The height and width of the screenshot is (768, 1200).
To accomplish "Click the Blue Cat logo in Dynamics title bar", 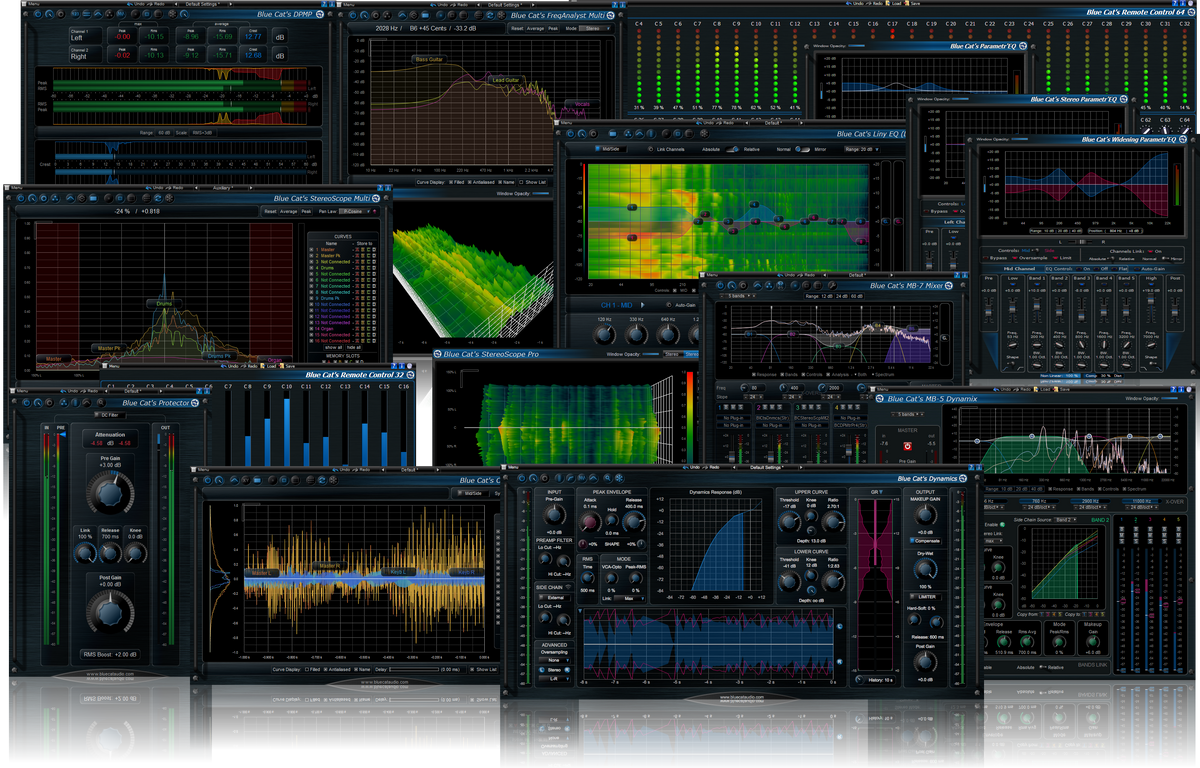I will 962,477.
